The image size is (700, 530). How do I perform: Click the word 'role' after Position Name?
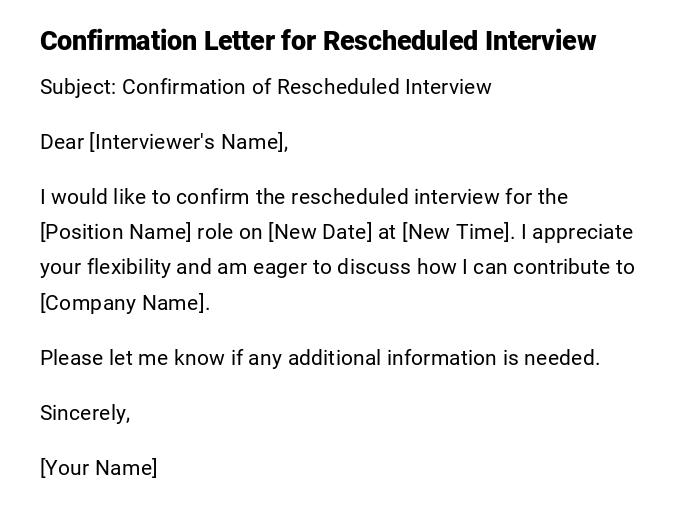coord(216,232)
